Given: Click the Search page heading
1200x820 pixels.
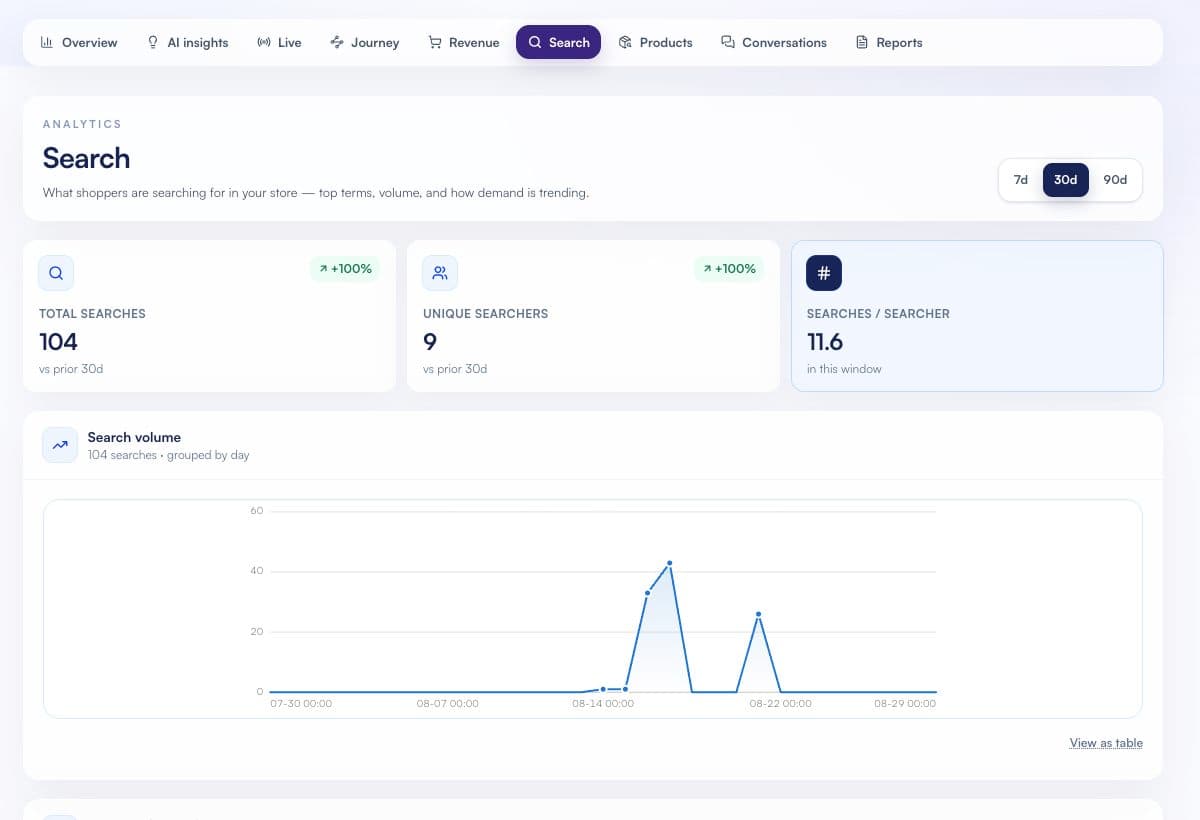Looking at the screenshot, I should pyautogui.click(x=86, y=158).
